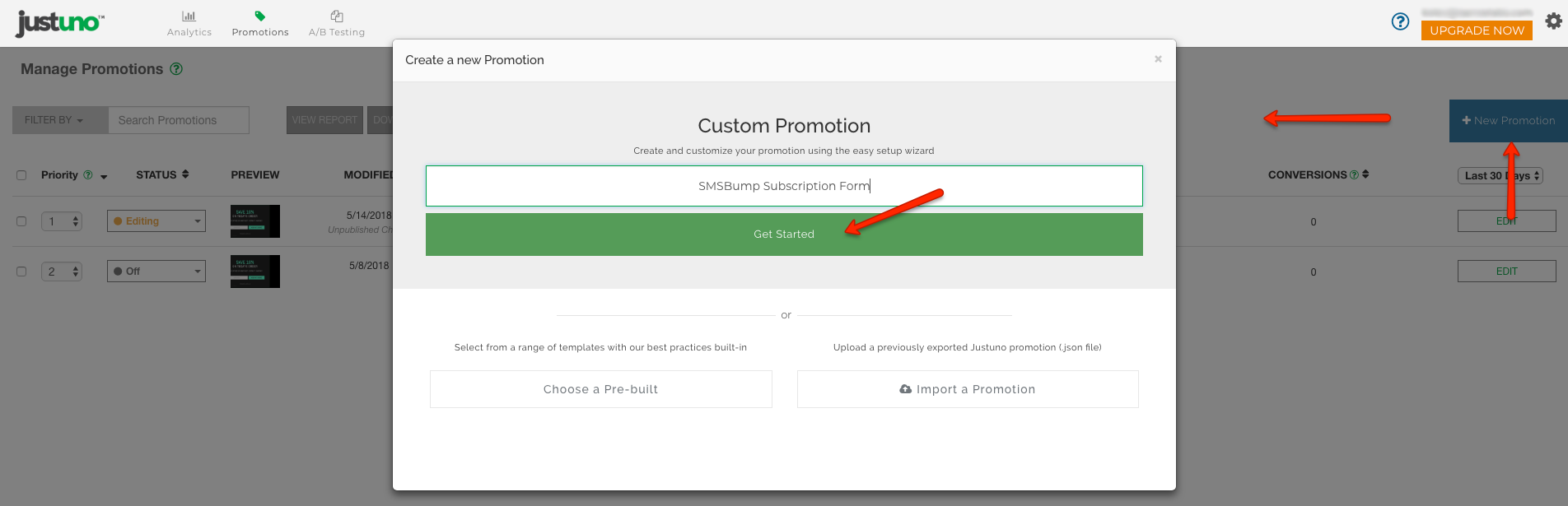Image resolution: width=1568 pixels, height=506 pixels.
Task: Check the box for the priority 2 promotion
Action: pos(21,272)
